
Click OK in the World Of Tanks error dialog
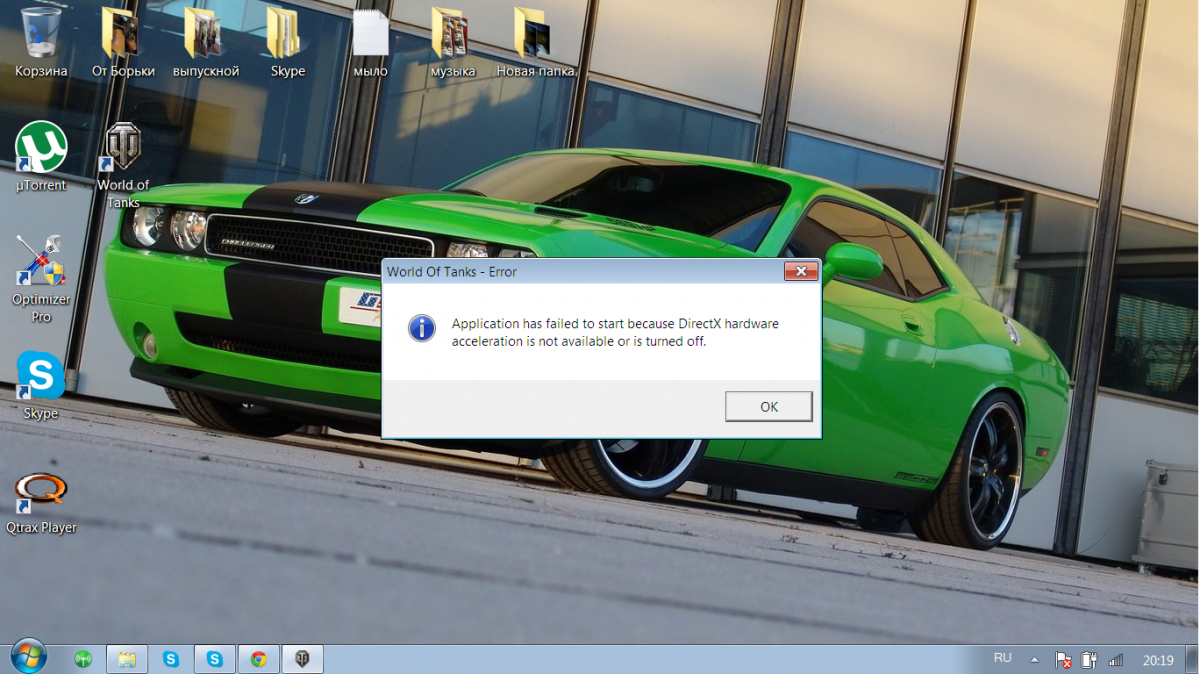(x=768, y=407)
